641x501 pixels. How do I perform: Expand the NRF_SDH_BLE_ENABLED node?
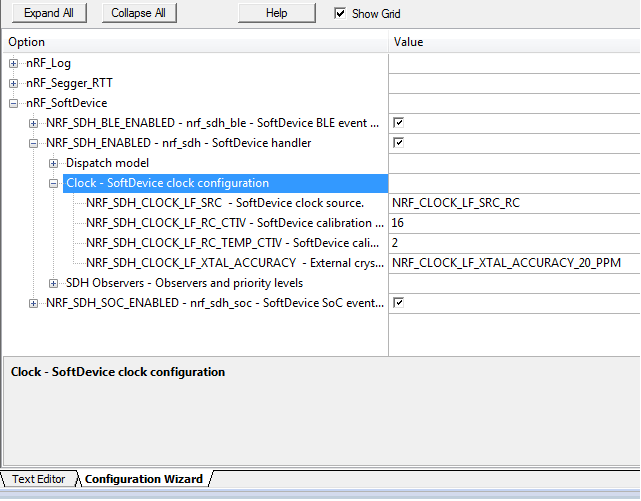point(34,123)
